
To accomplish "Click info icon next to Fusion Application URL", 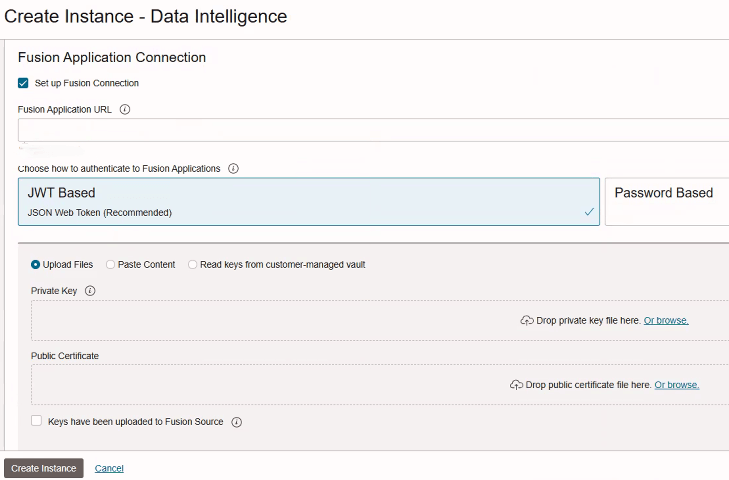I will pos(125,109).
